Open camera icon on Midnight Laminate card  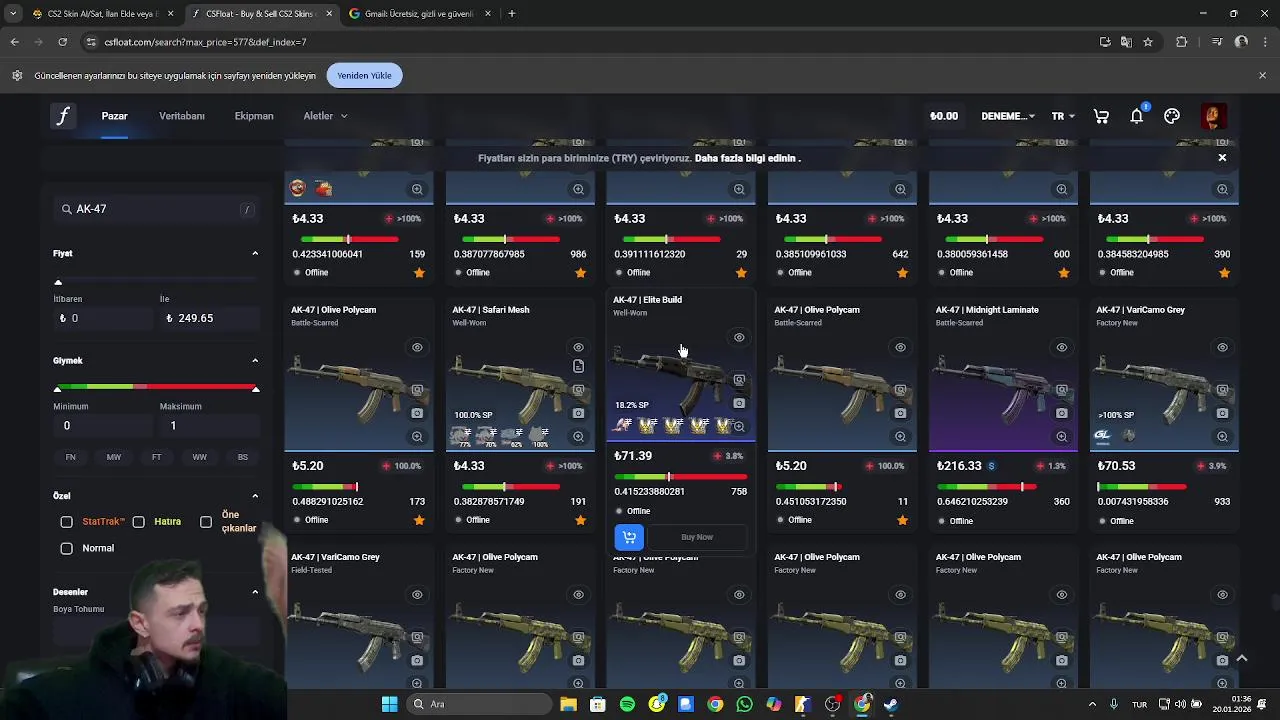pyautogui.click(x=1061, y=413)
